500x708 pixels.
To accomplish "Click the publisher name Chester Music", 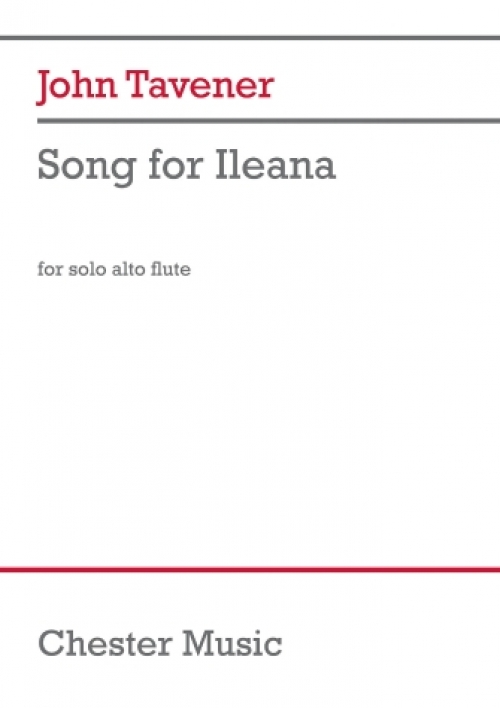I will tap(160, 643).
